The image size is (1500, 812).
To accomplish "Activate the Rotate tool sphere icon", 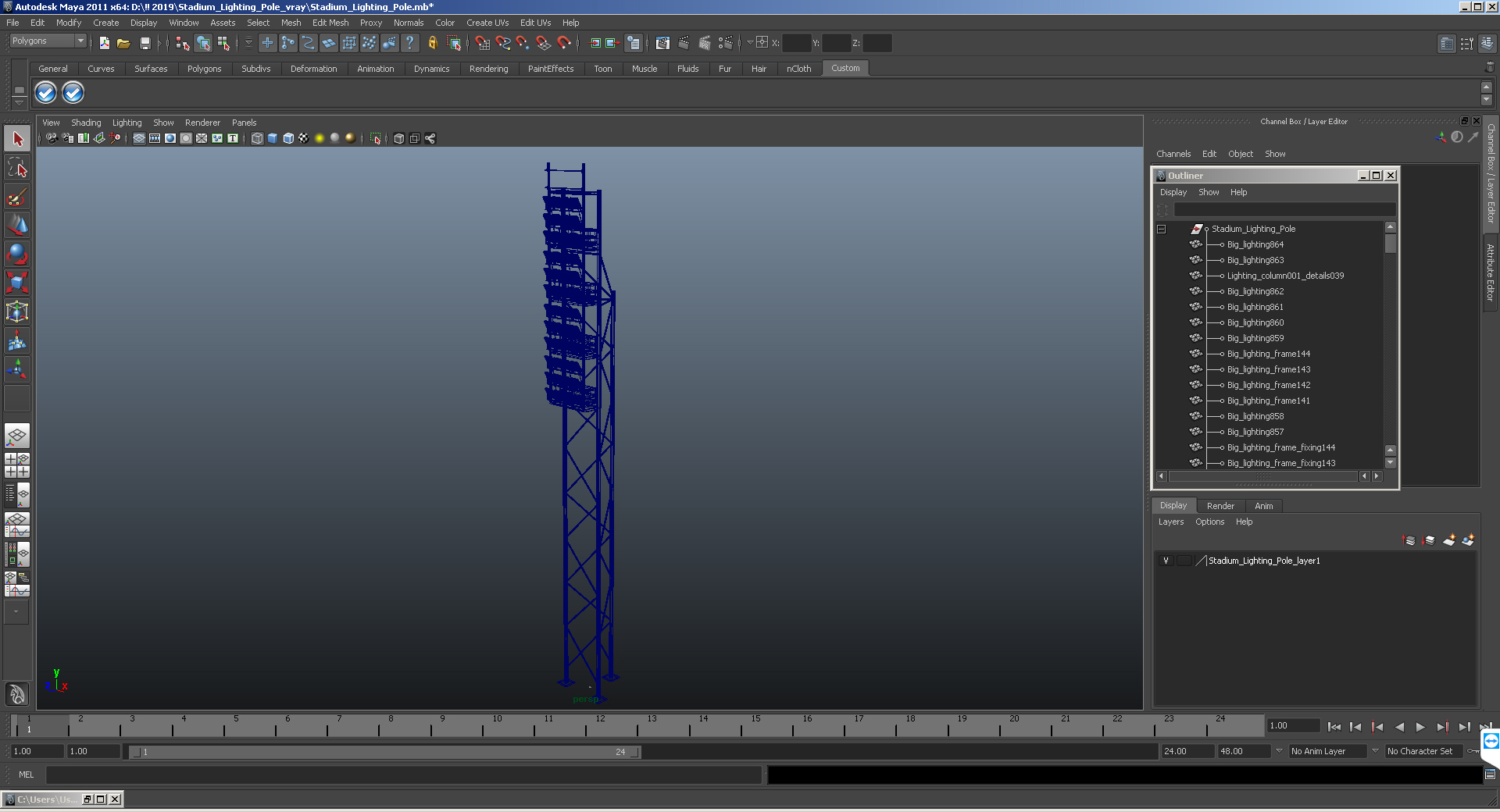I will (x=17, y=254).
